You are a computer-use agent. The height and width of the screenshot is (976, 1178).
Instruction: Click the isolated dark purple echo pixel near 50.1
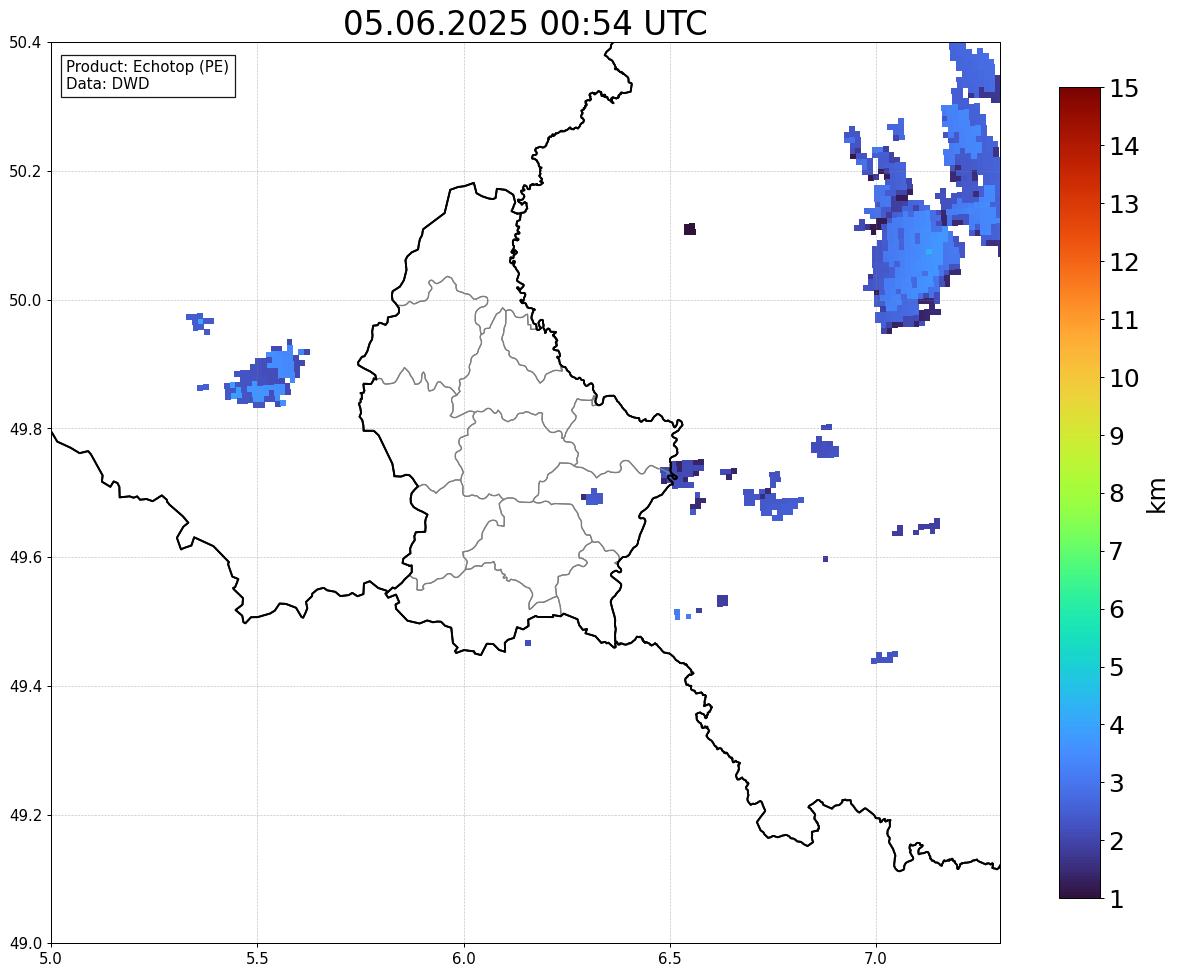[x=690, y=229]
